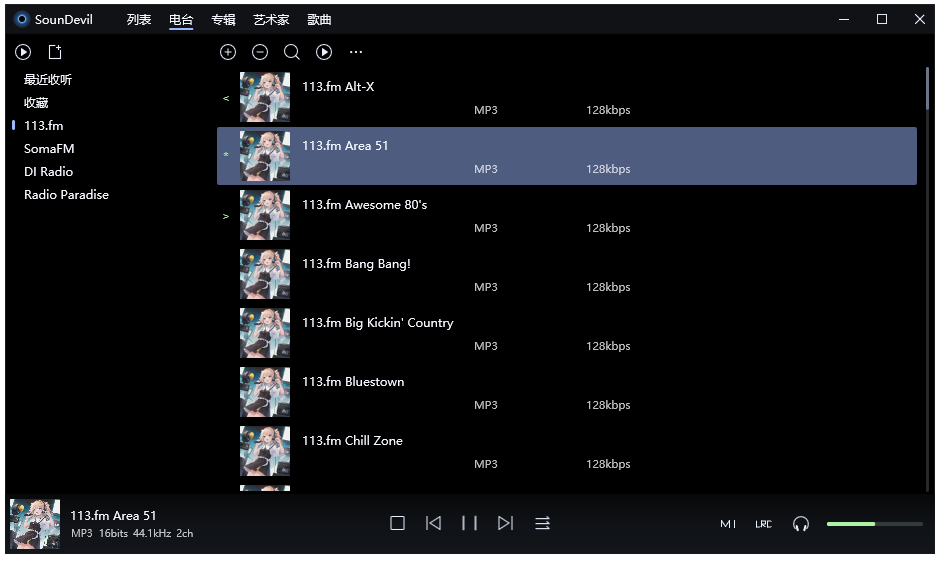Click the play icon in station toolbar

[324, 52]
